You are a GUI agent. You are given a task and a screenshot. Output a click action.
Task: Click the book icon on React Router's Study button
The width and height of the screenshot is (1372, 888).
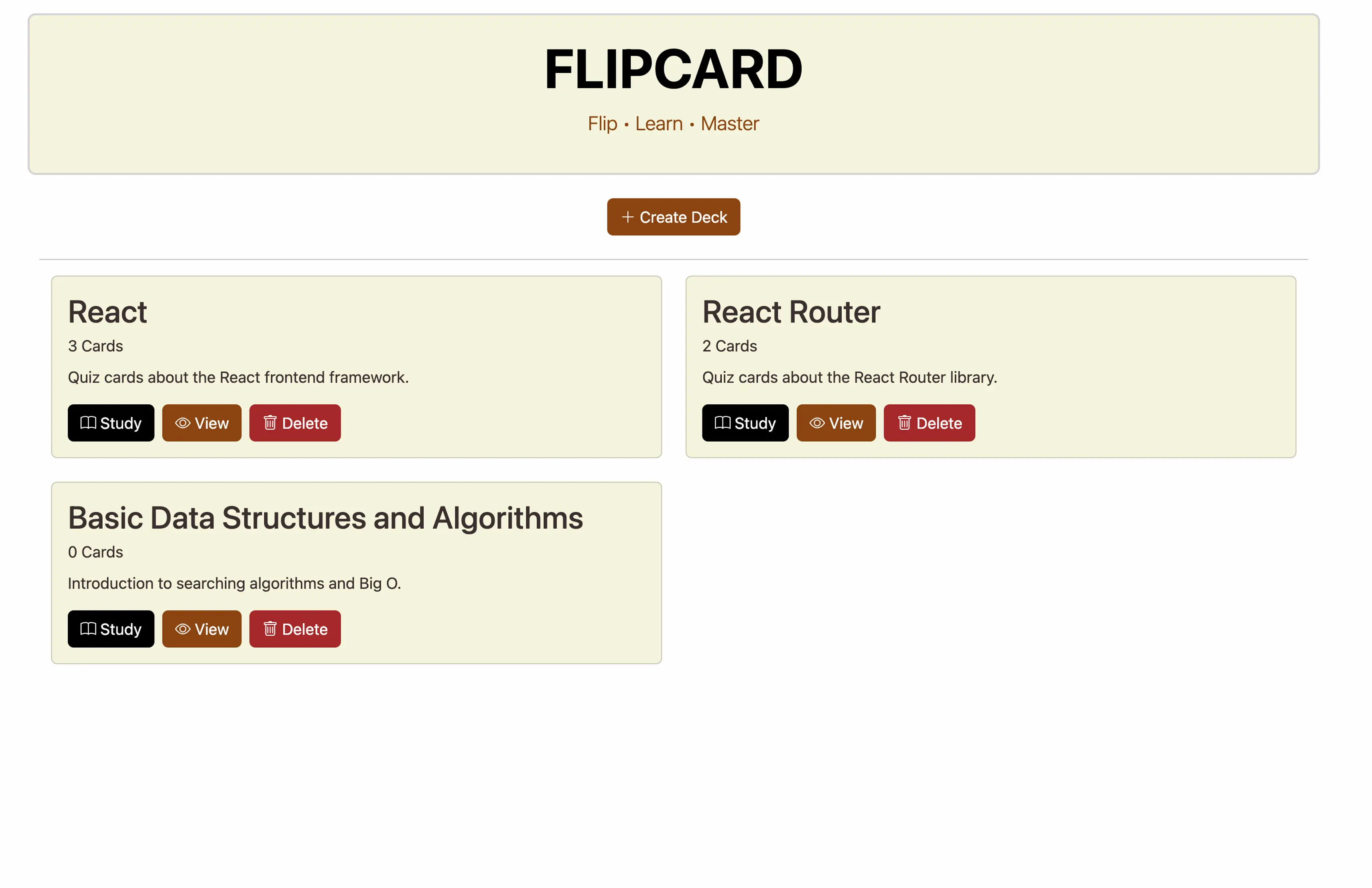click(723, 422)
